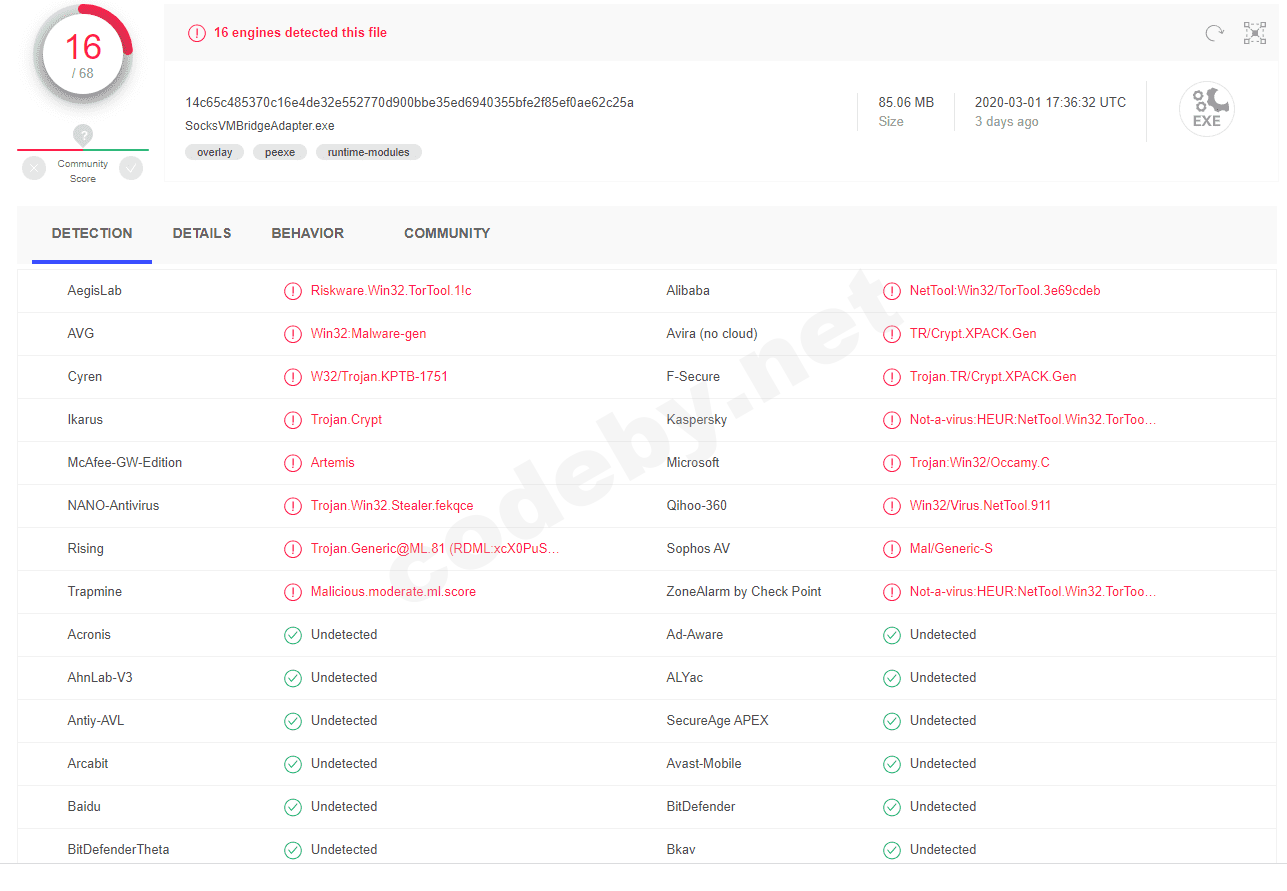Click the EXE file type icon
This screenshot has width=1287, height=891.
pos(1207,109)
